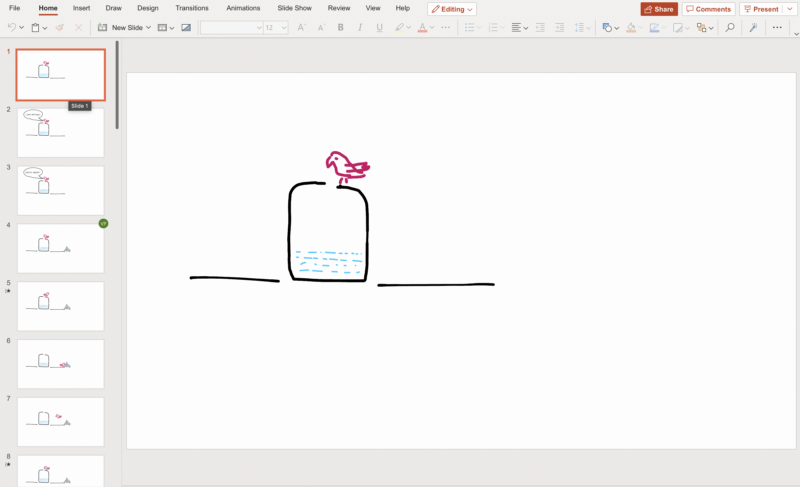Click the slide background picture icon

tap(186, 28)
